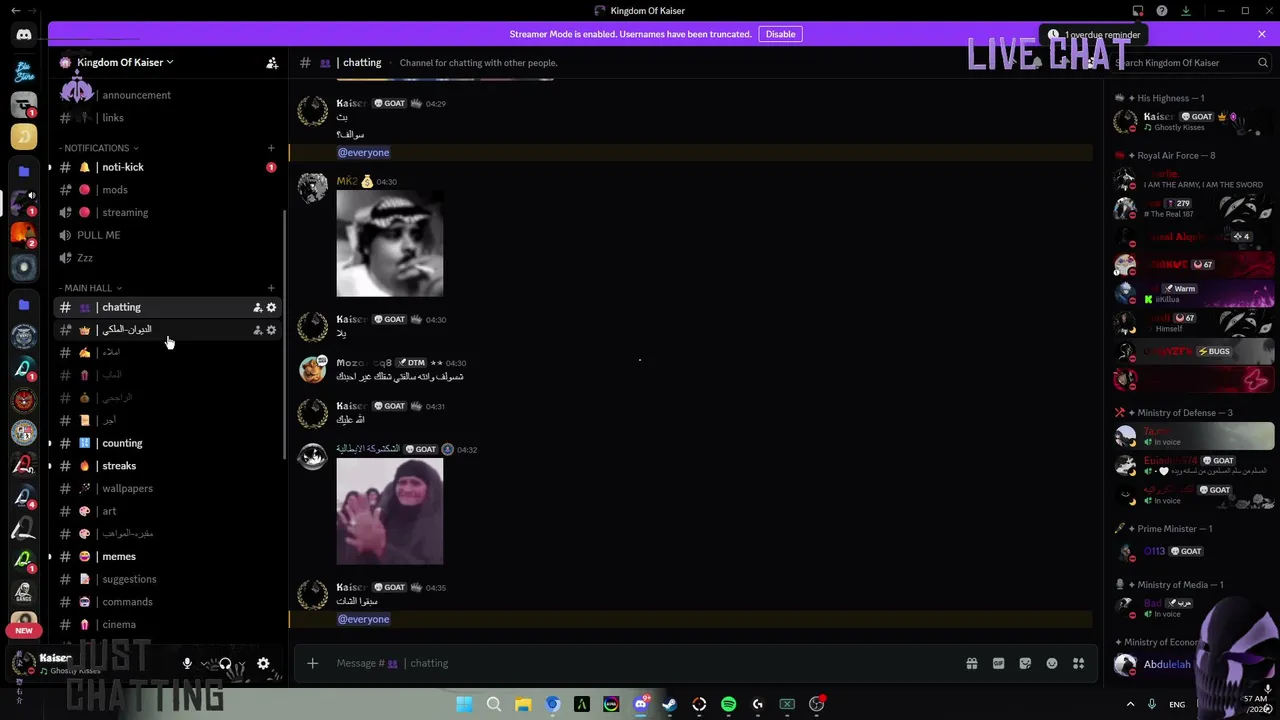Select the chatting channel
The width and height of the screenshot is (1280, 720).
[166, 307]
